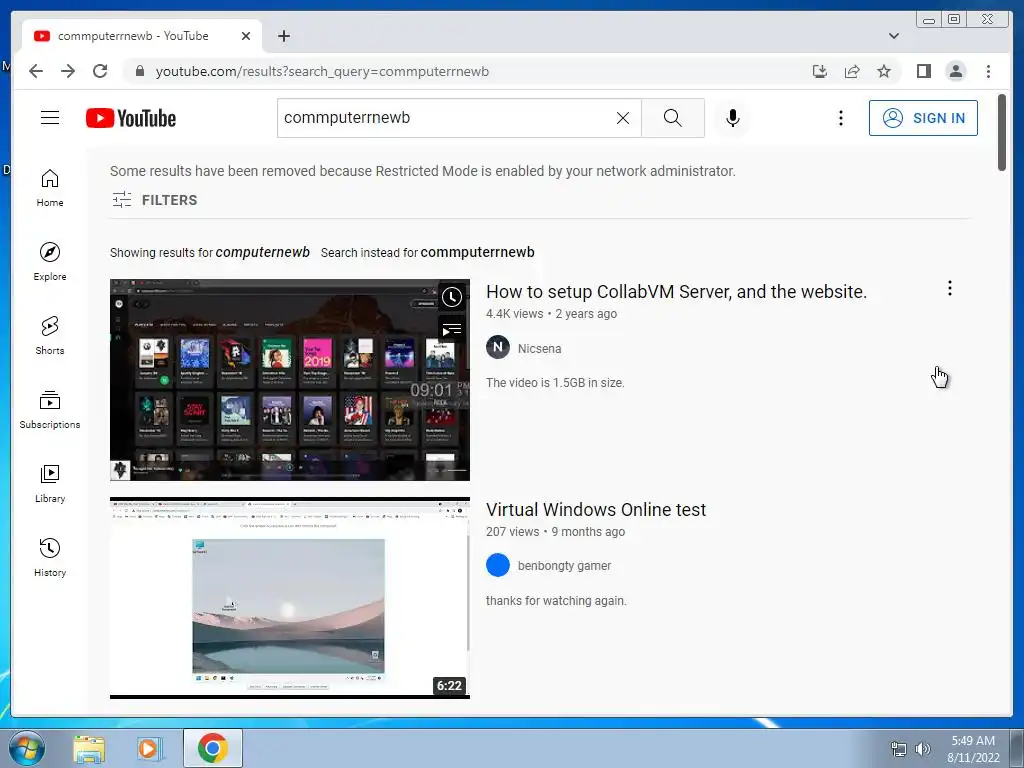Click the page vertical scrollbar thumb
The height and width of the screenshot is (768, 1024).
[1002, 133]
